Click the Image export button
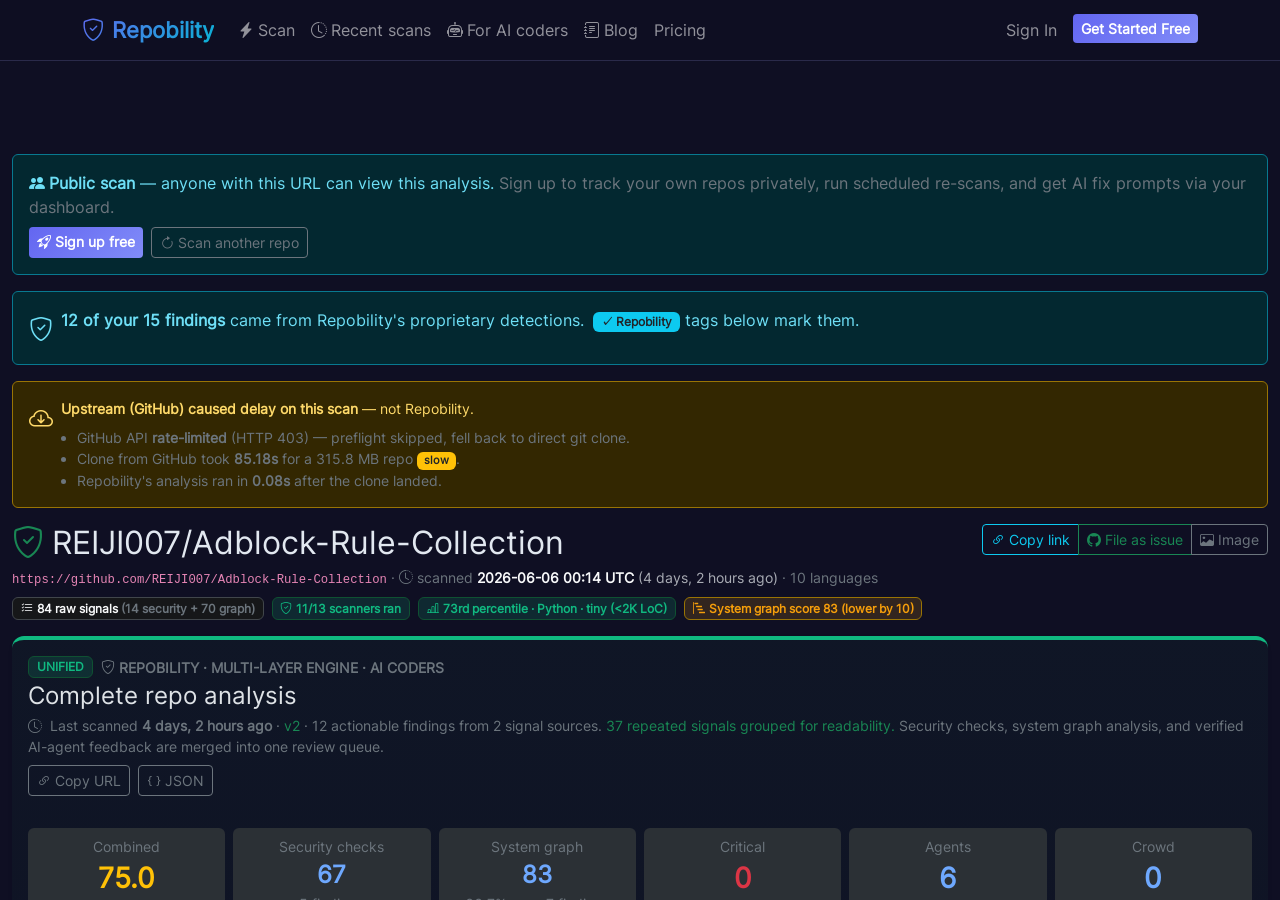1280x900 pixels. click(x=1229, y=539)
